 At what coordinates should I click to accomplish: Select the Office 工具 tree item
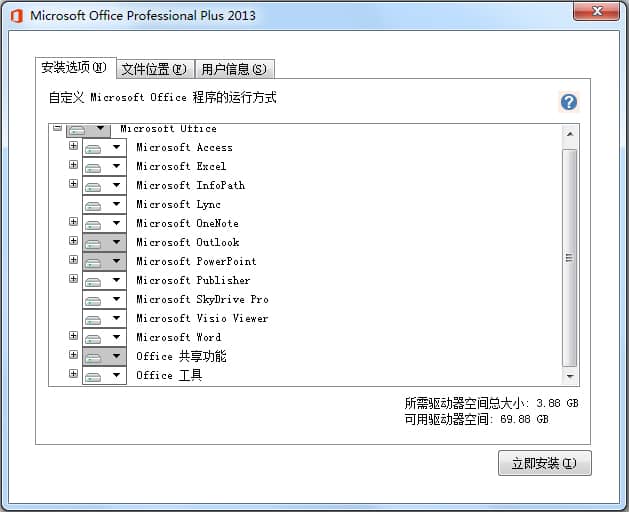point(169,375)
